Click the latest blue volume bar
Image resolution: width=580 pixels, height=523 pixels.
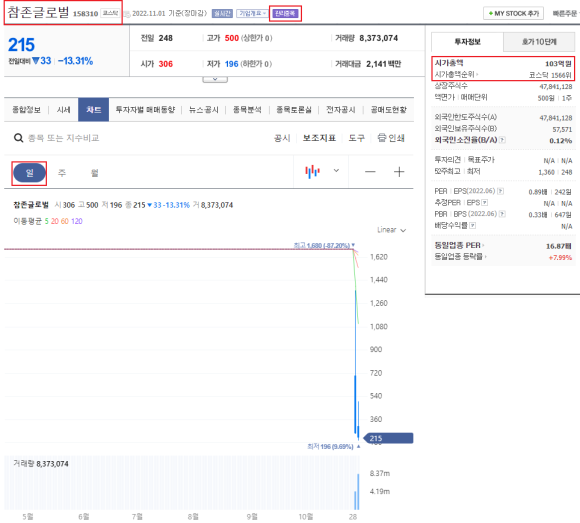tap(358, 492)
